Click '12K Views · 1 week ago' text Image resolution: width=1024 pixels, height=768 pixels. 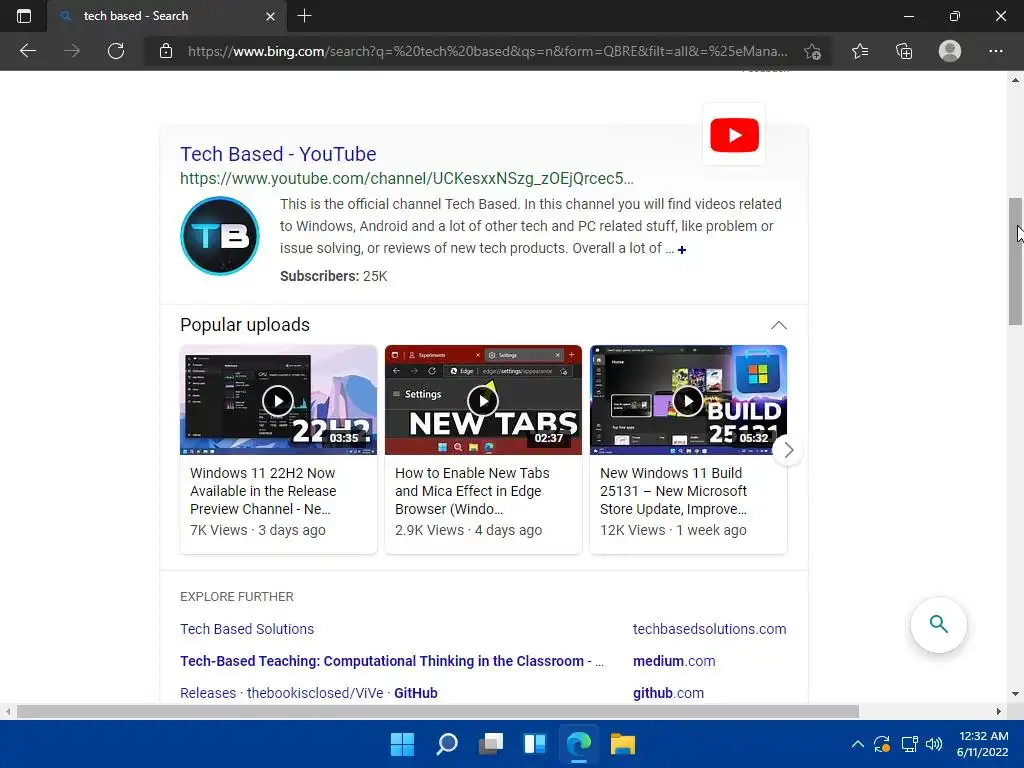[673, 530]
